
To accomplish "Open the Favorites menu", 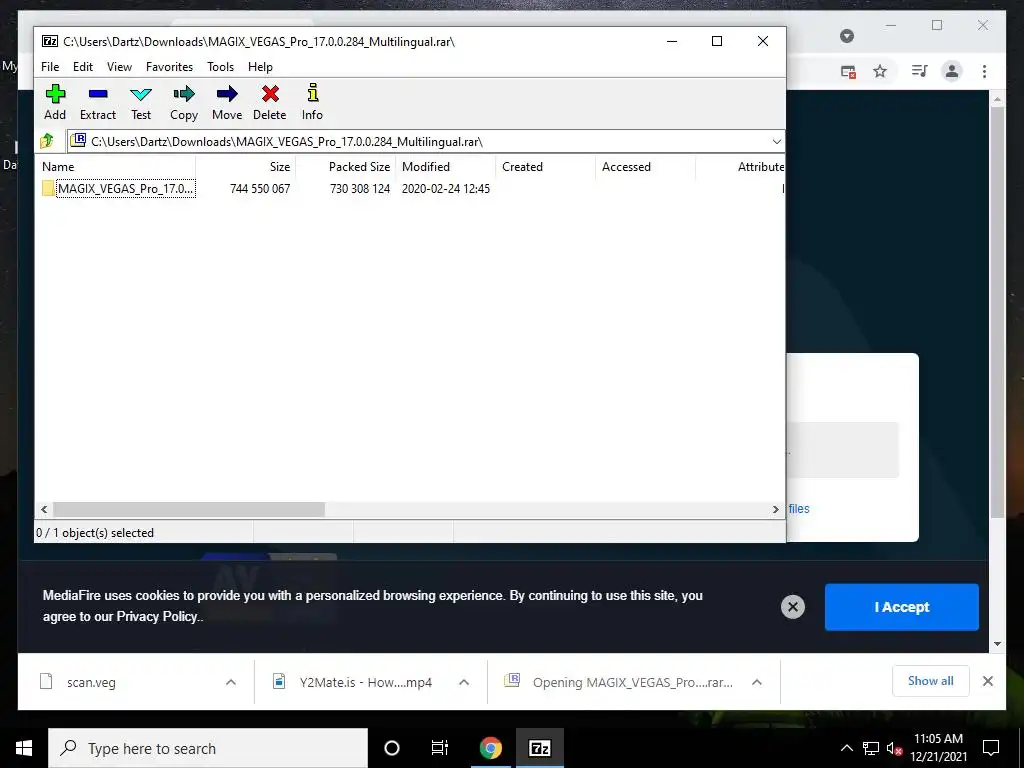I will [x=169, y=67].
